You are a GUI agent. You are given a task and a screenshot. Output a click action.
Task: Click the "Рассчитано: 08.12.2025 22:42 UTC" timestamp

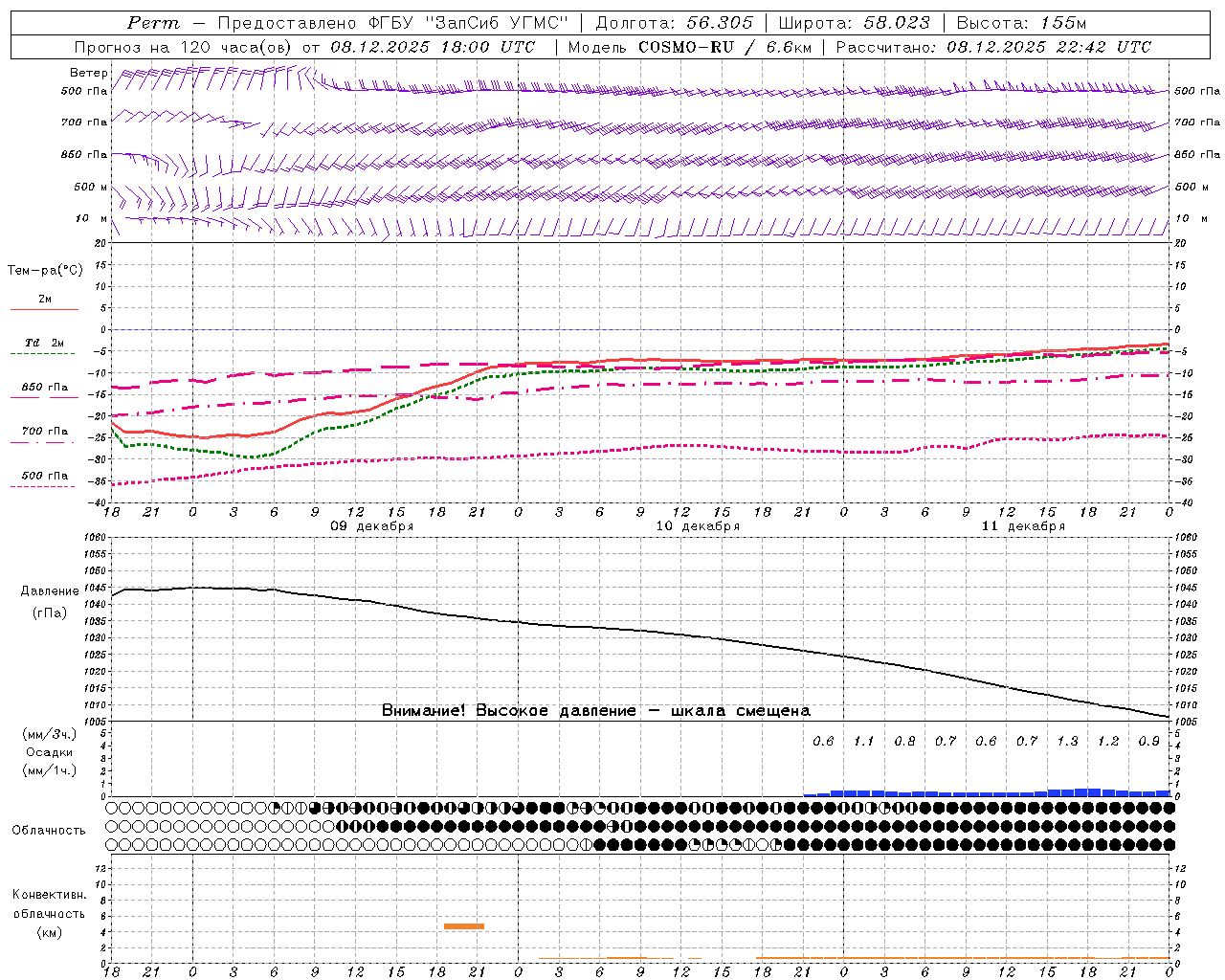993,47
